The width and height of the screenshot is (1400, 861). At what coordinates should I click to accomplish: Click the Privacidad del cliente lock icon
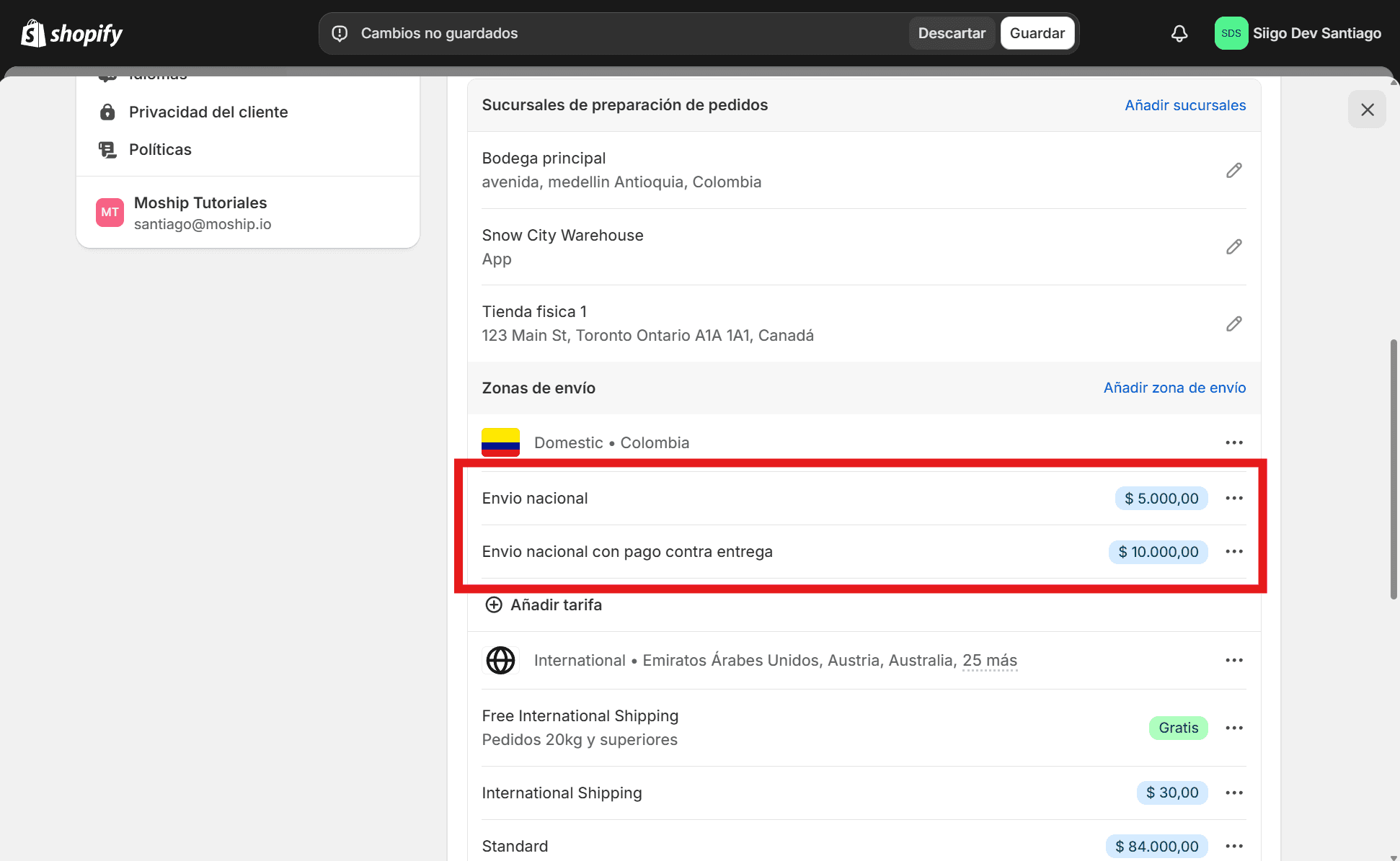pos(107,112)
